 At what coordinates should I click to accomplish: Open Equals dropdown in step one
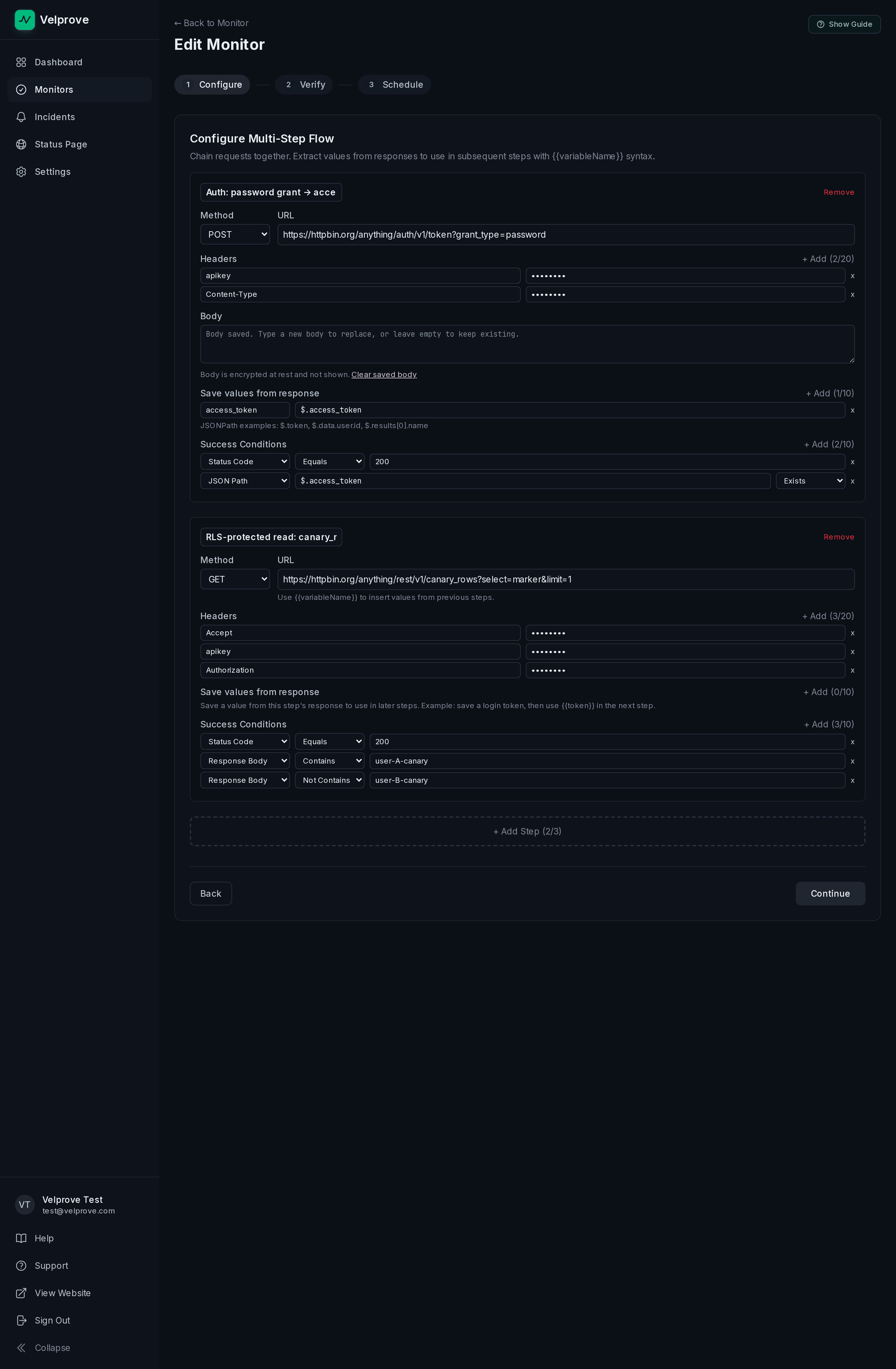coord(329,462)
